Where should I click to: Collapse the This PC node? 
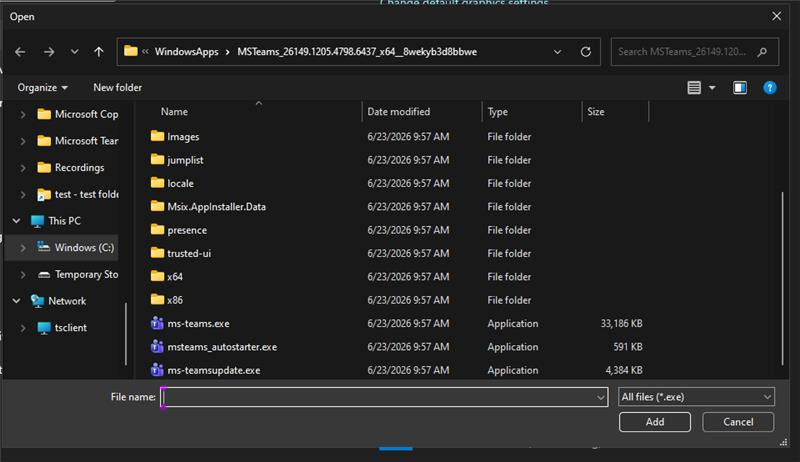[x=16, y=221]
